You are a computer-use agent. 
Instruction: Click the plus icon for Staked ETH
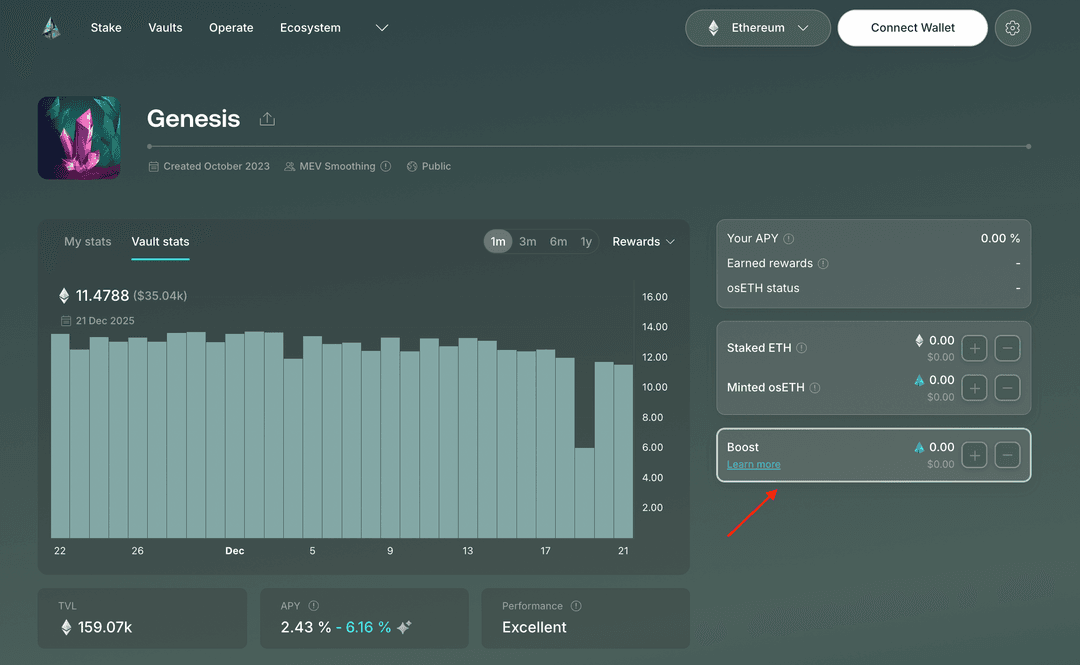[x=974, y=348]
